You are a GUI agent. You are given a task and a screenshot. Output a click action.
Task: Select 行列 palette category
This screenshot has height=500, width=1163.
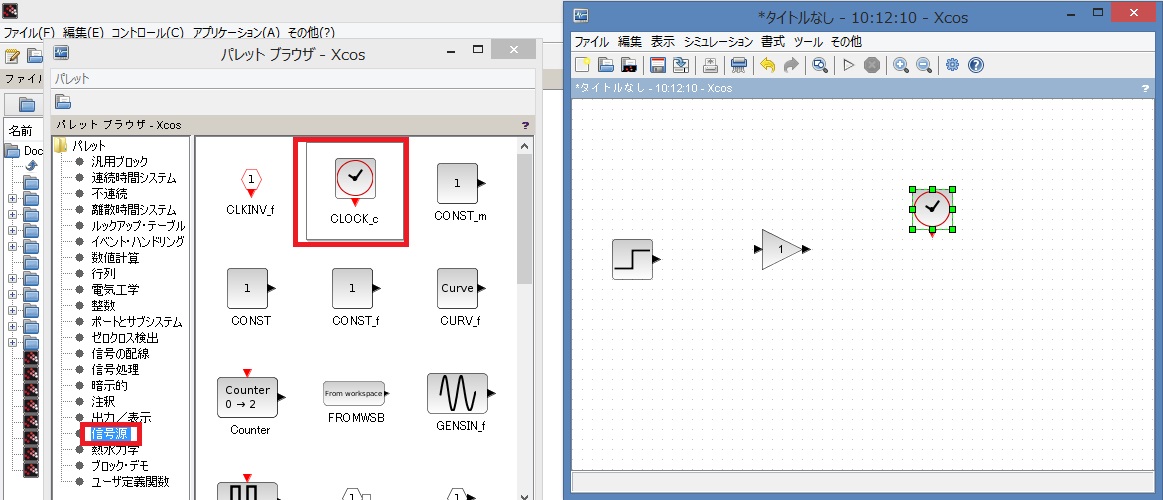(103, 274)
